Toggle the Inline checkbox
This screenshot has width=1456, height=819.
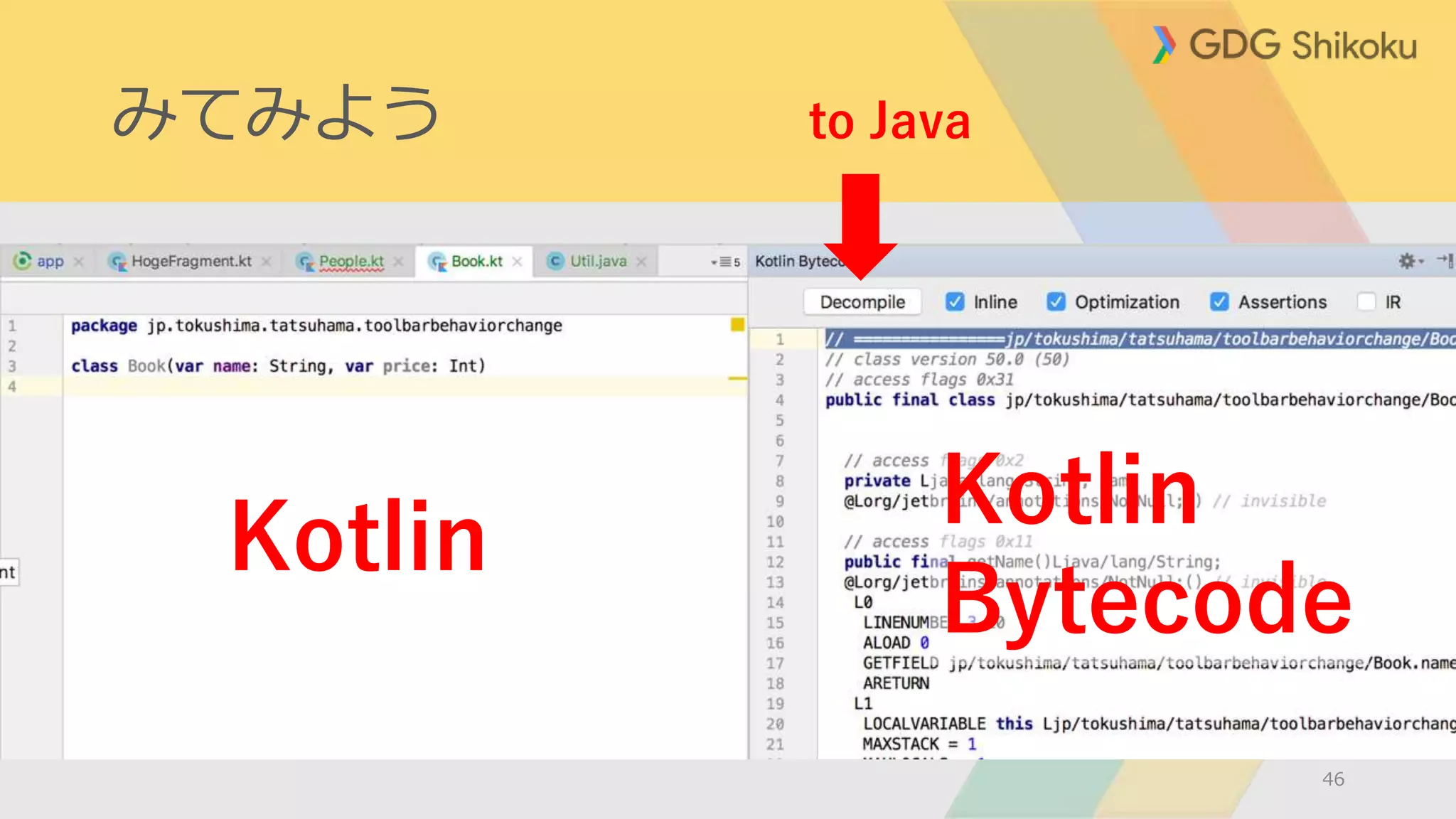pos(955,302)
